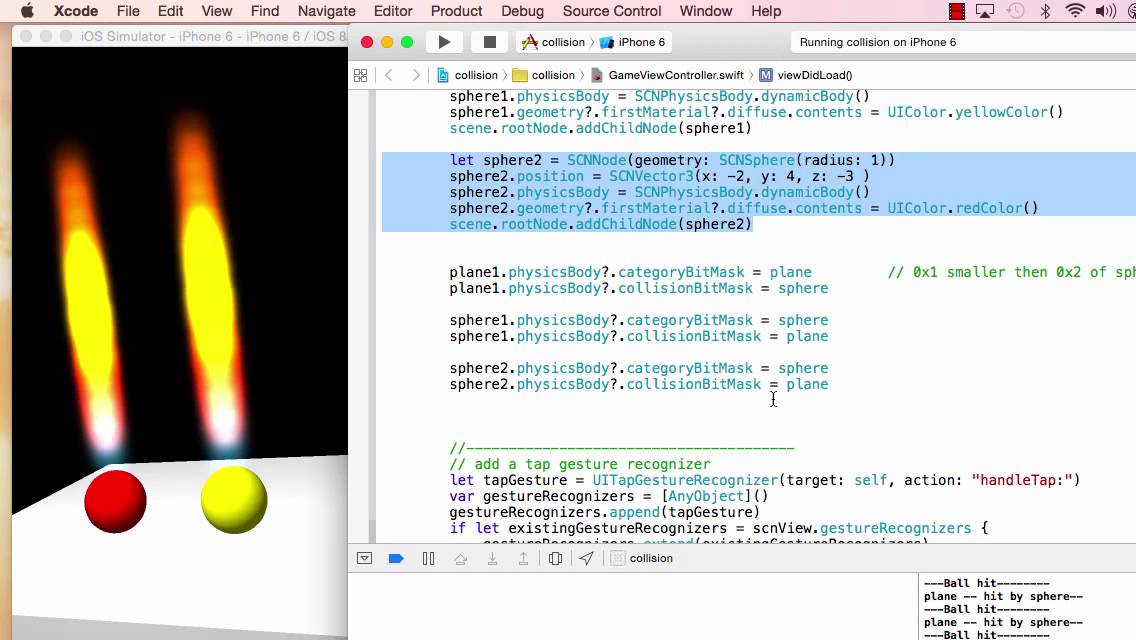
Task: Open AirPlay display menu bar icon
Action: [985, 11]
